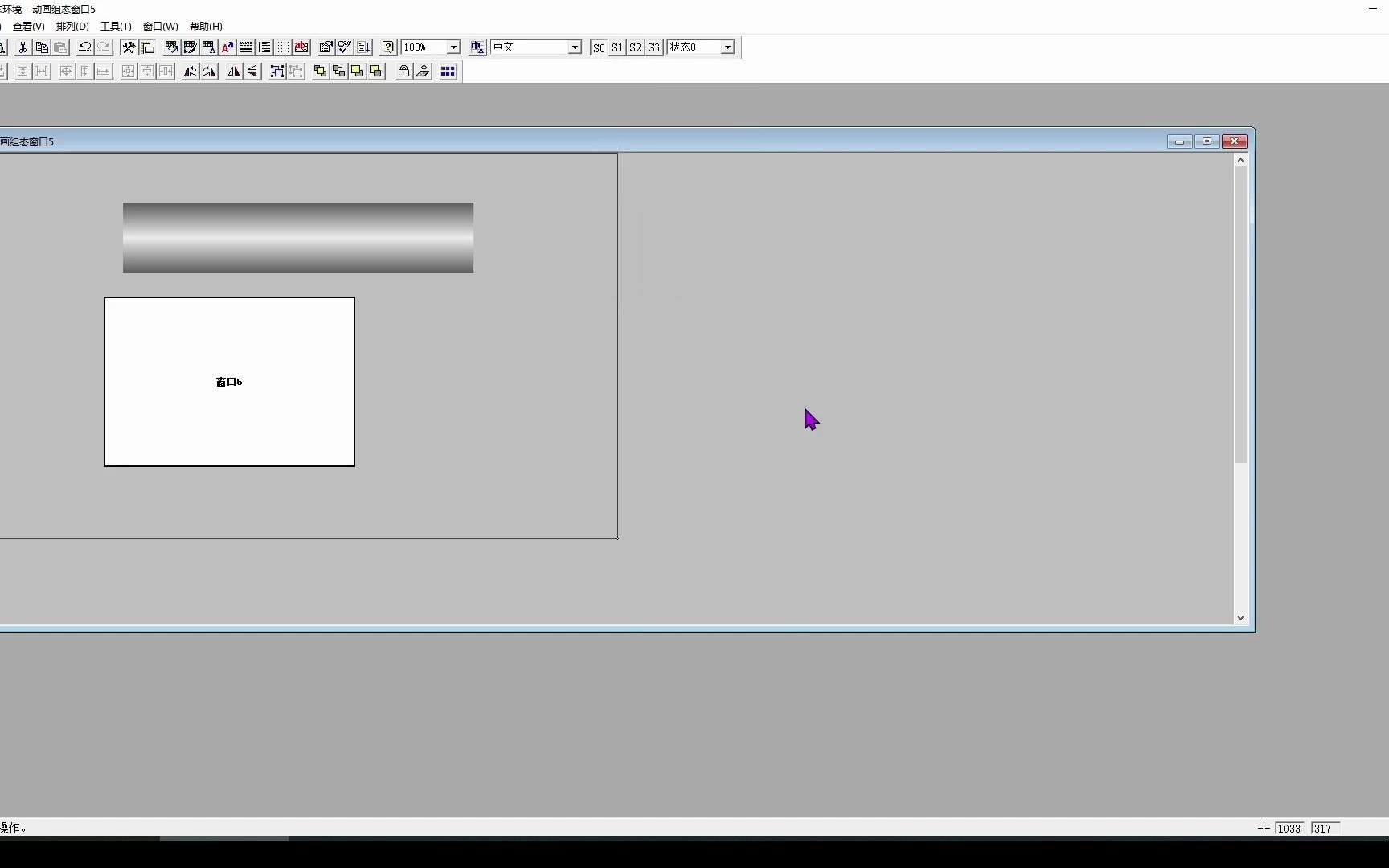
Task: Click the group objects icon
Action: point(277,72)
